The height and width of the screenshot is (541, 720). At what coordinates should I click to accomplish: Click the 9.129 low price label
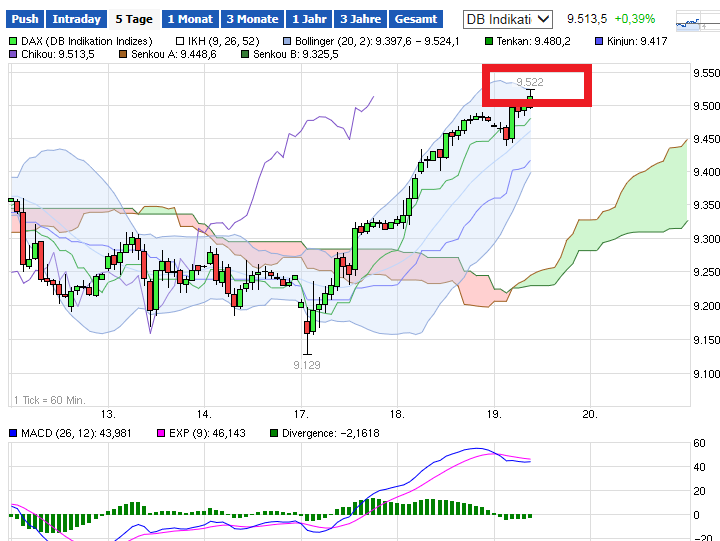(307, 366)
